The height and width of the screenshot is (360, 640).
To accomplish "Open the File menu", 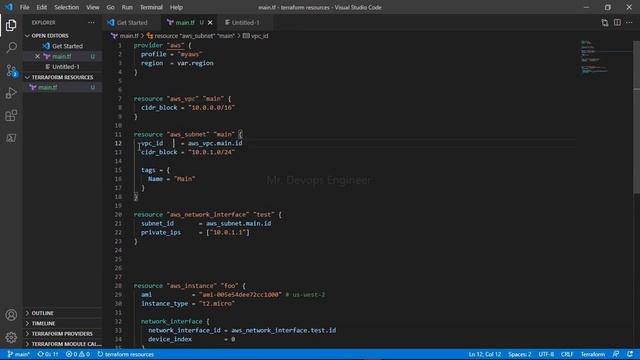I will pos(24,7).
